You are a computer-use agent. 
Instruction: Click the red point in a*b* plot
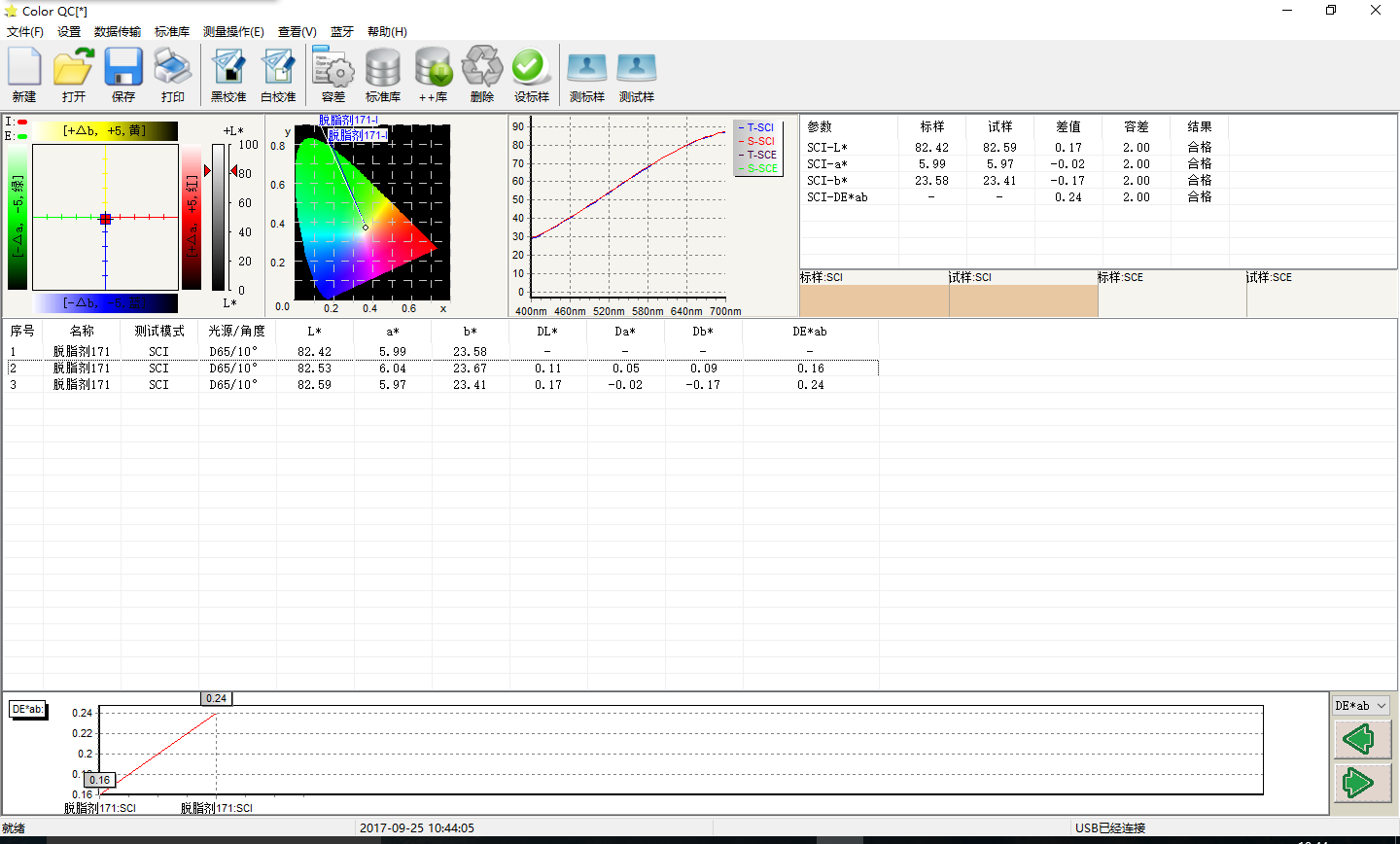105,219
